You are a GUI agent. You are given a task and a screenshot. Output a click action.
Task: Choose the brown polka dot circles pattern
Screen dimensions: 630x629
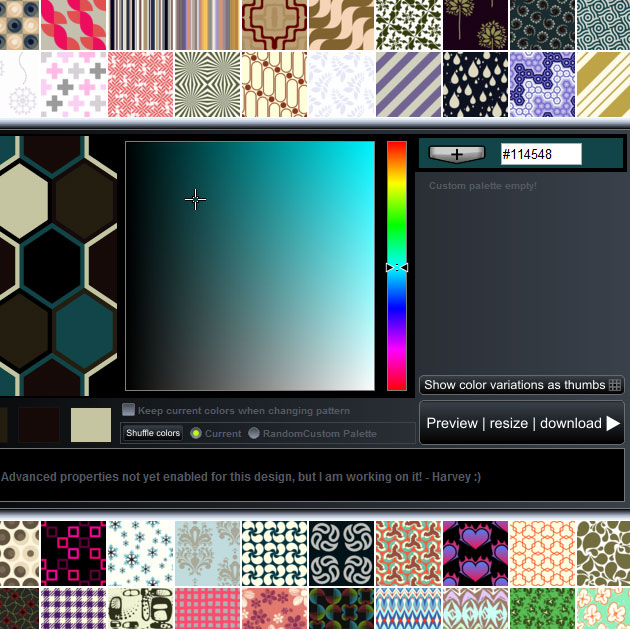(x=19, y=553)
